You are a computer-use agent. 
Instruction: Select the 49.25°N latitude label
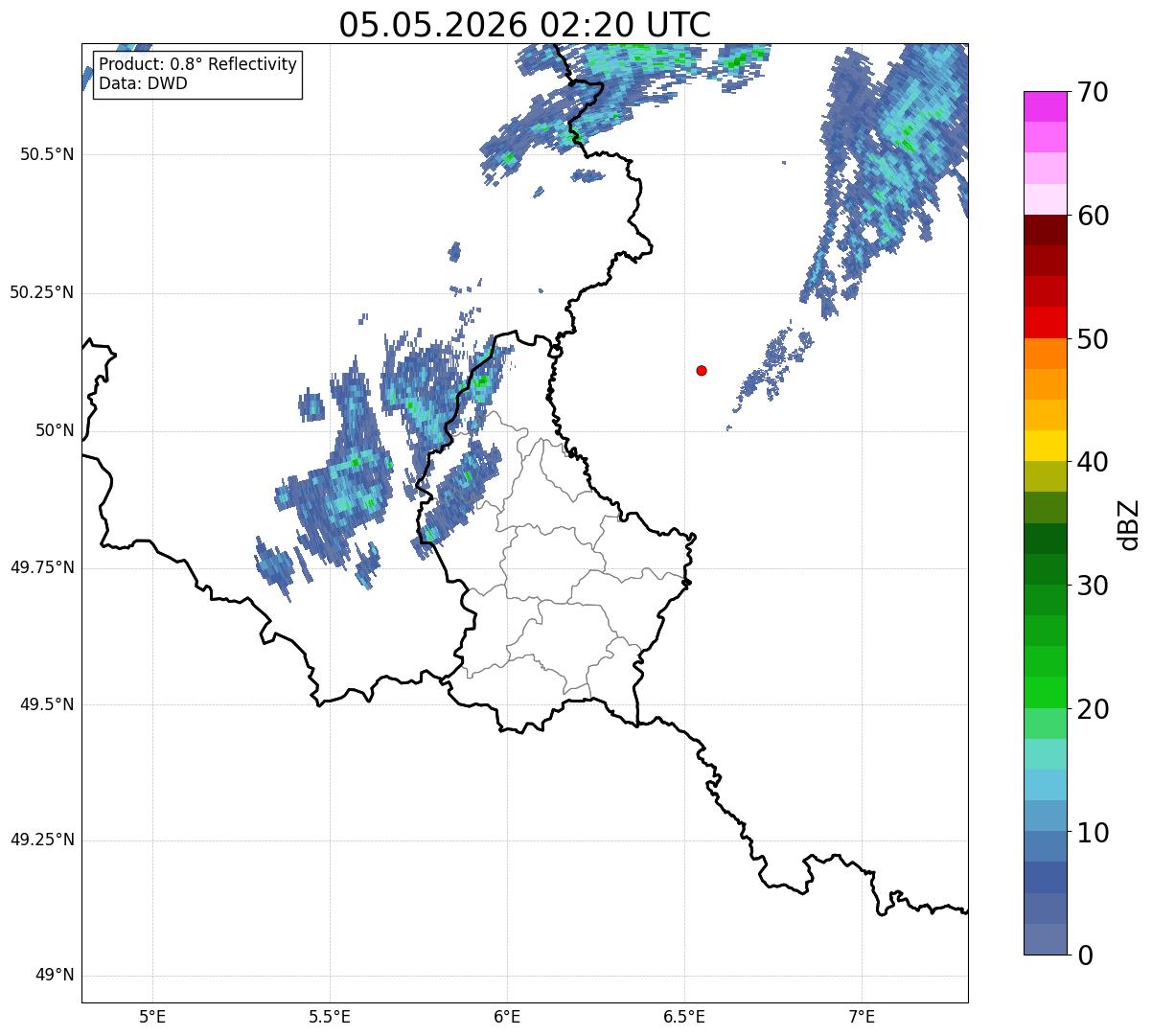[x=42, y=840]
